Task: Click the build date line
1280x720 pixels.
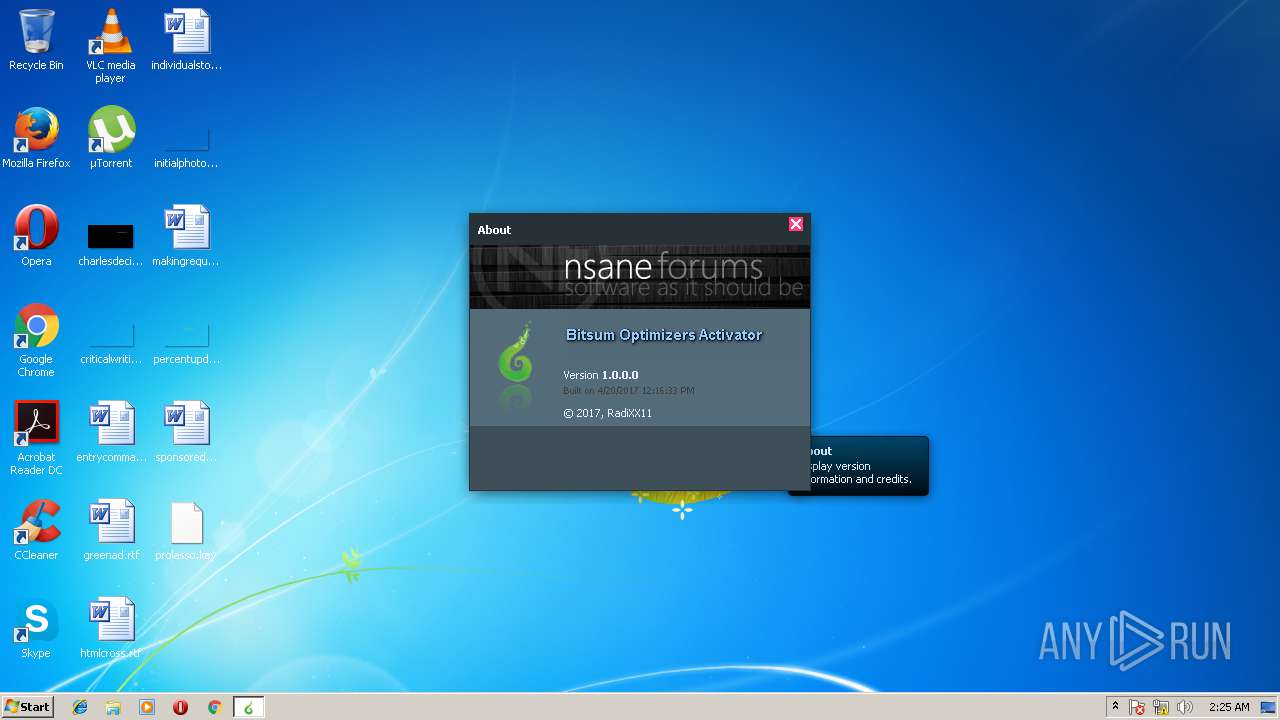Action: (628, 391)
